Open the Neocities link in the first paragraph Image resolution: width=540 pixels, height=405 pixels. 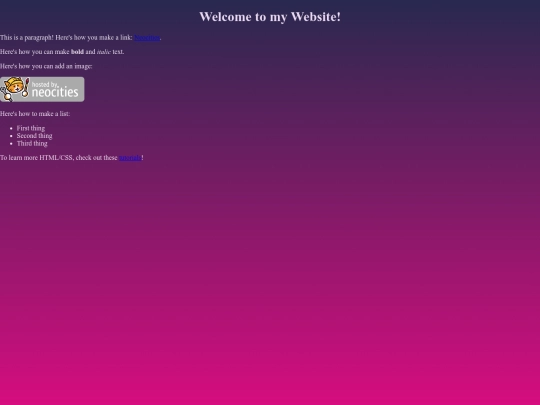tap(147, 38)
